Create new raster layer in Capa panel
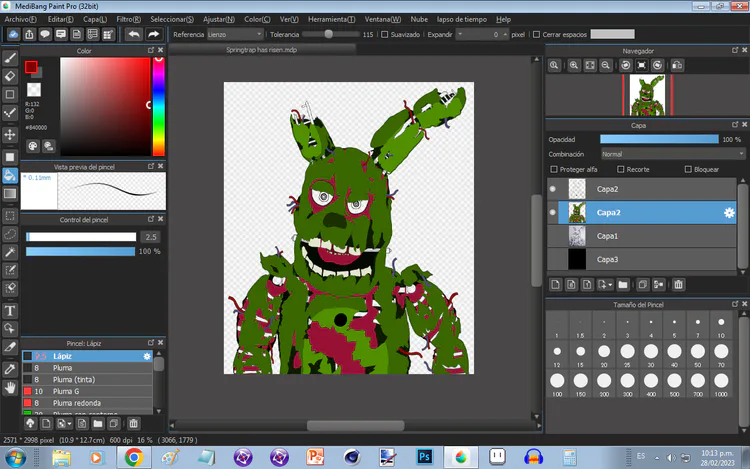750x469 pixels. pyautogui.click(x=555, y=285)
